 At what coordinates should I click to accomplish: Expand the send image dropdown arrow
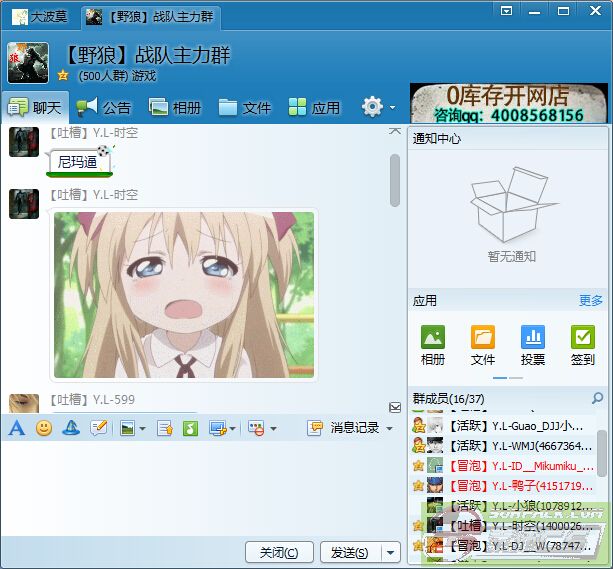point(143,428)
